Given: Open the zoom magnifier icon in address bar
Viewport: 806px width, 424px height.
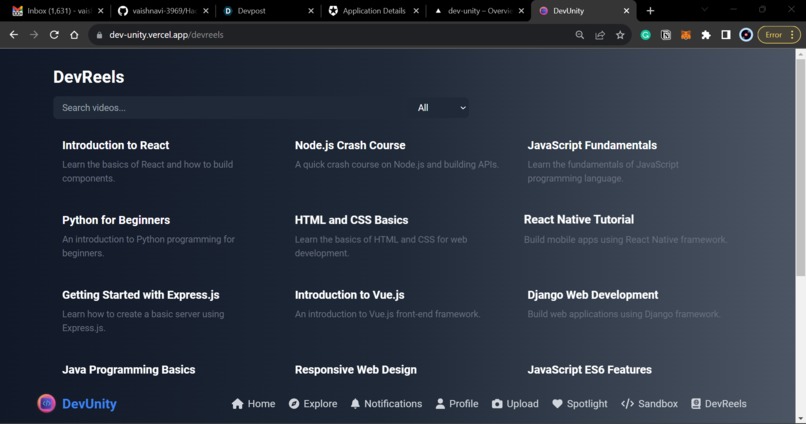Looking at the screenshot, I should (579, 35).
